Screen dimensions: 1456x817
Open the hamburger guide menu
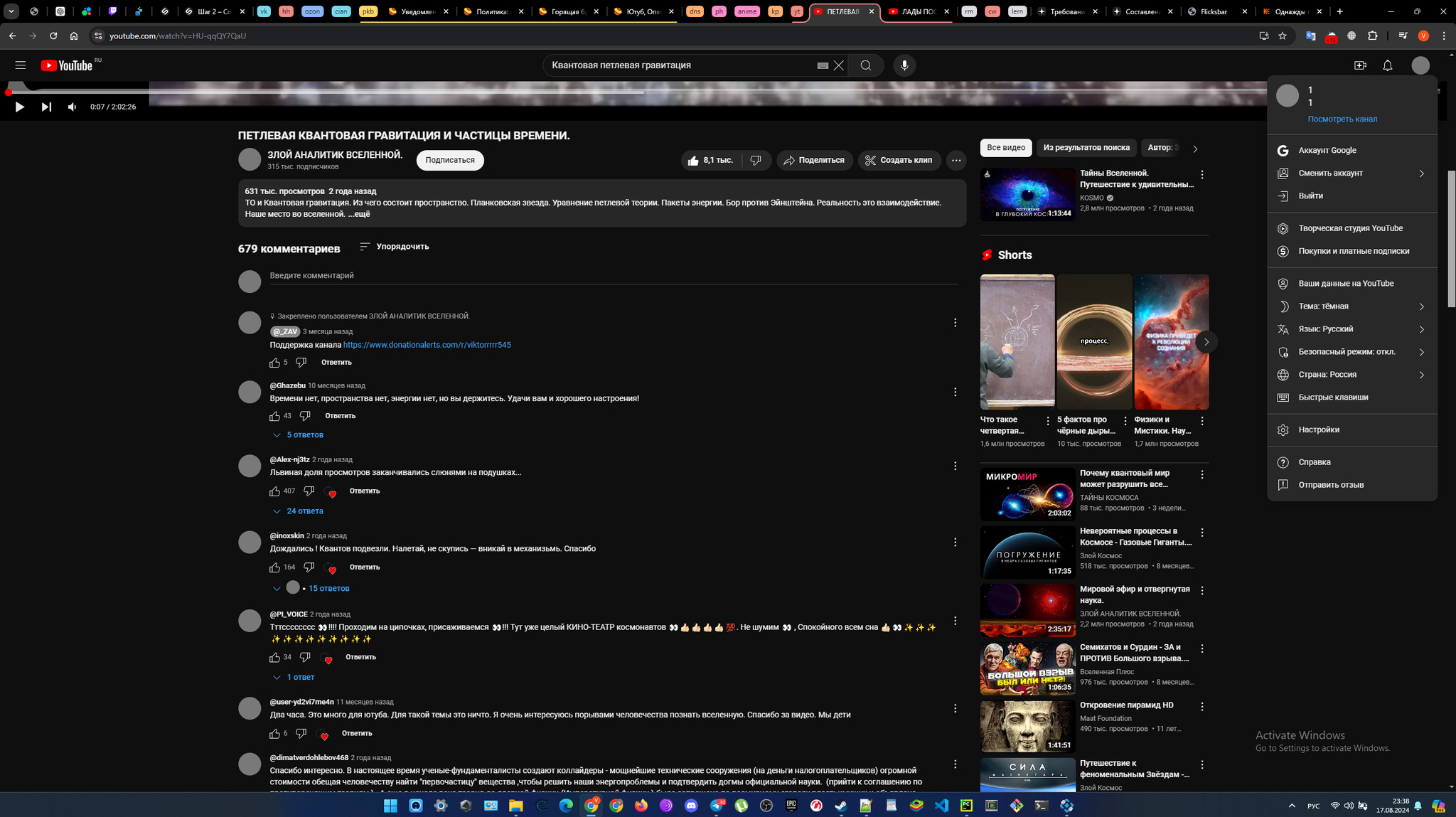[x=20, y=65]
